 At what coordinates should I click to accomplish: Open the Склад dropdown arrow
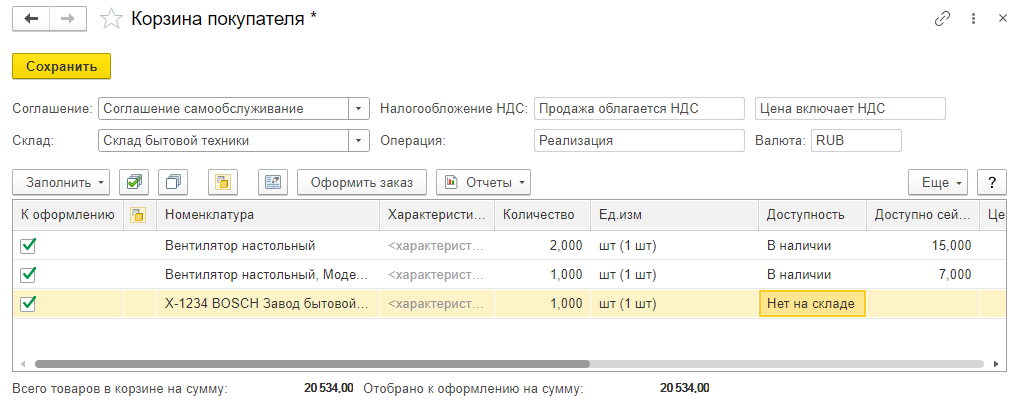[359, 141]
